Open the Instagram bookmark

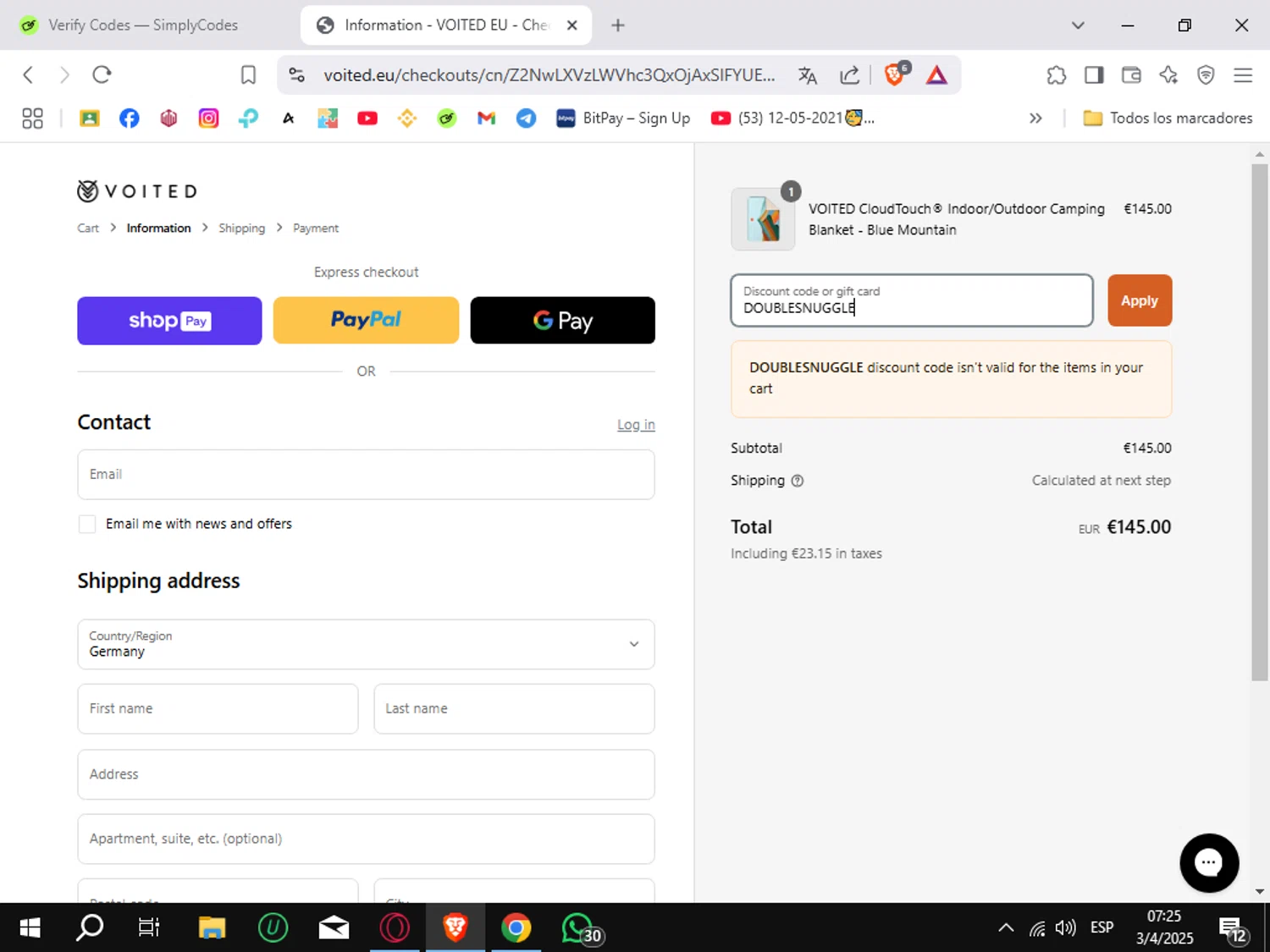[208, 118]
